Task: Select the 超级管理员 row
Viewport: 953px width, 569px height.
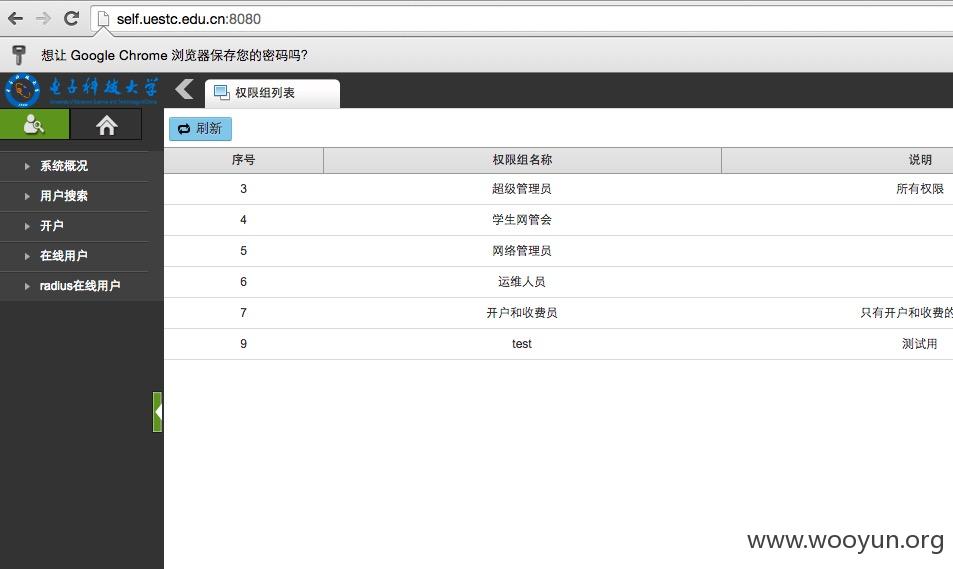Action: [559, 189]
